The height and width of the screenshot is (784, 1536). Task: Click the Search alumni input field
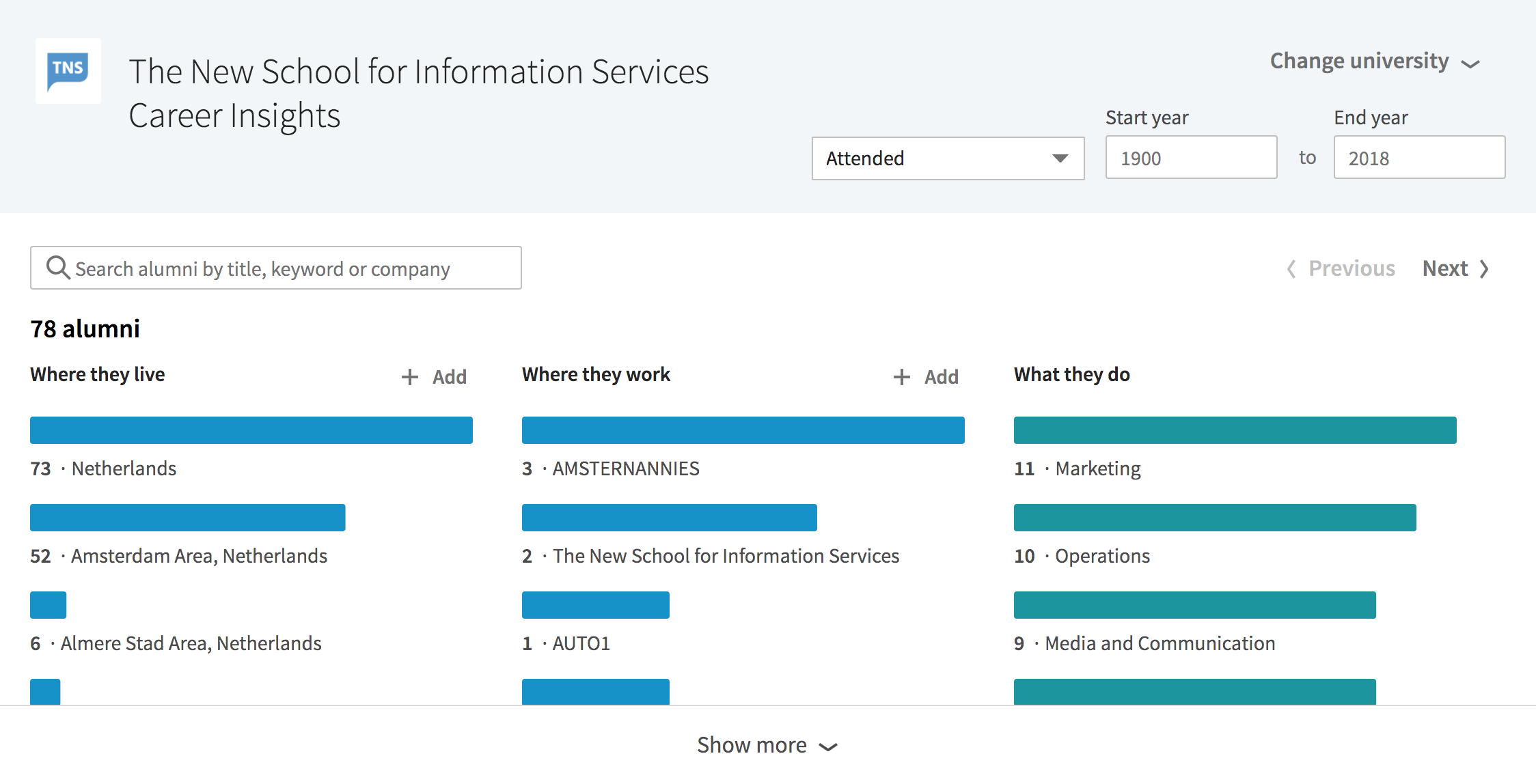pyautogui.click(x=276, y=268)
